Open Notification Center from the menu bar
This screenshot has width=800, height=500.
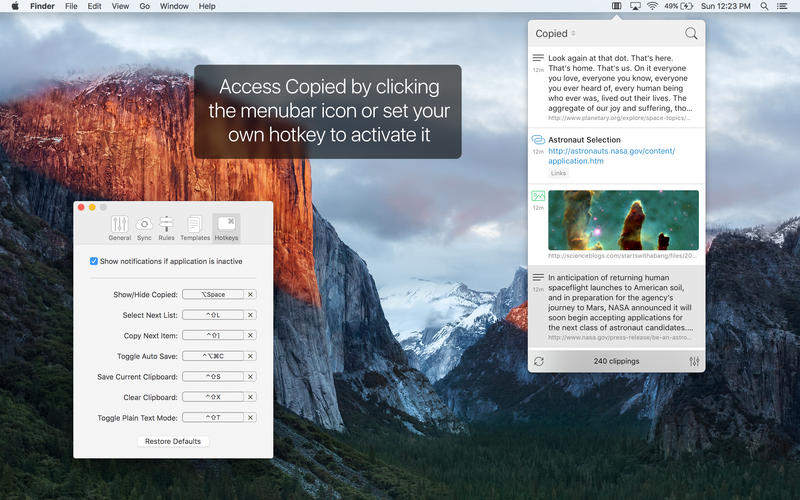787,6
